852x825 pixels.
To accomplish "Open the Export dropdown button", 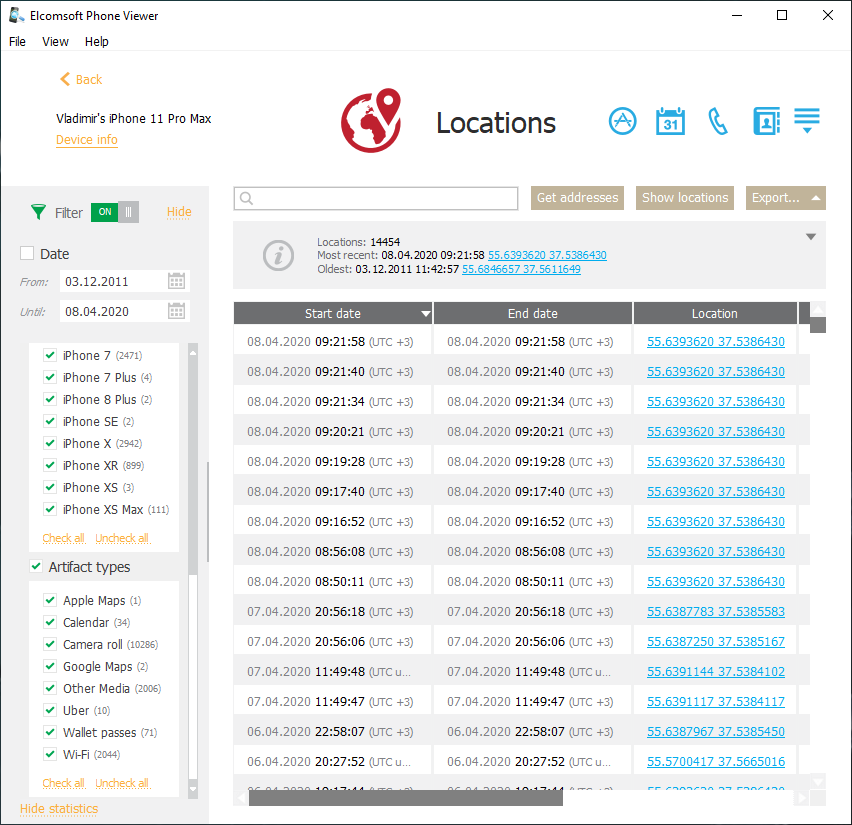I will pyautogui.click(x=786, y=198).
